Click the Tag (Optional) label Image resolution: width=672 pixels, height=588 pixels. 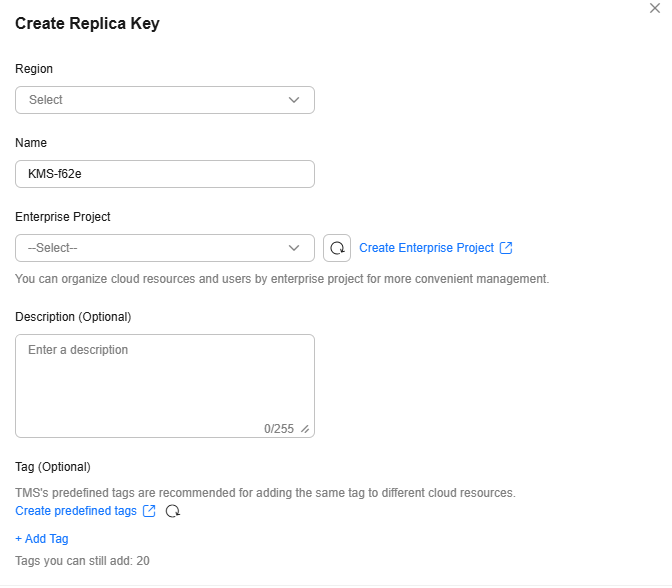coord(53,467)
